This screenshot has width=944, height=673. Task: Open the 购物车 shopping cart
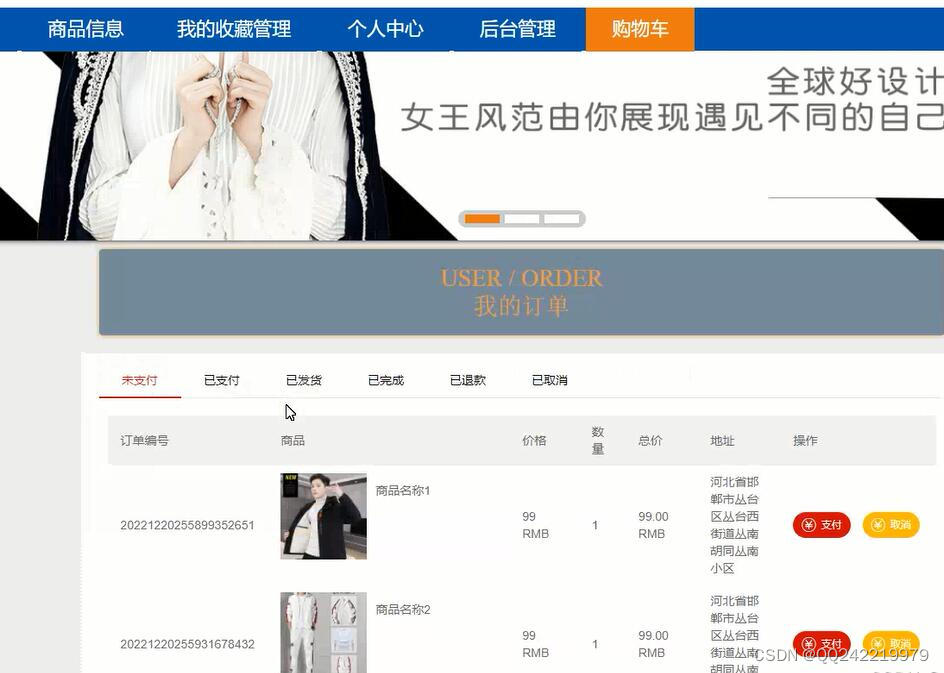pyautogui.click(x=639, y=29)
